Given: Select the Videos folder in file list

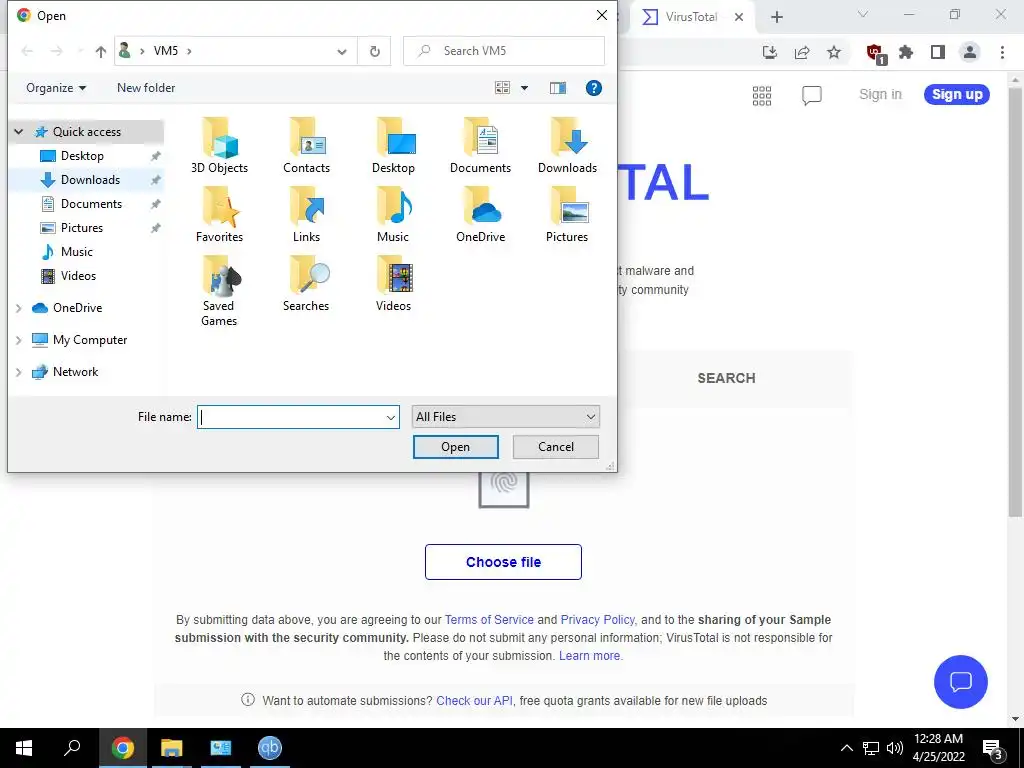Looking at the screenshot, I should coord(393,284).
